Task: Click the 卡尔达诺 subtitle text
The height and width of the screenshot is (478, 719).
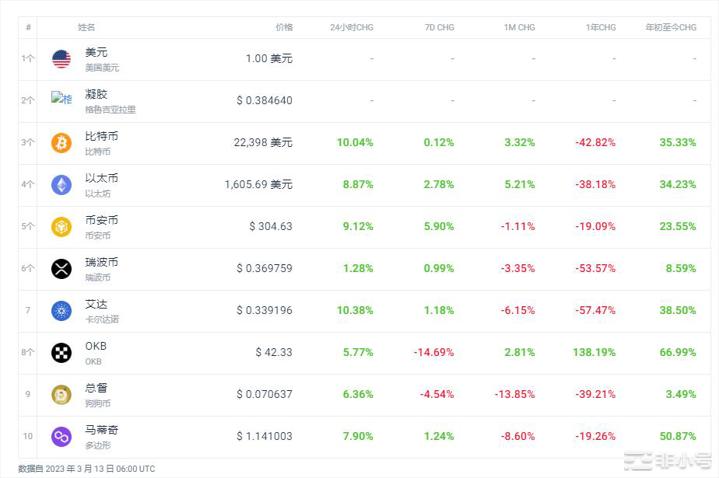Action: point(102,320)
